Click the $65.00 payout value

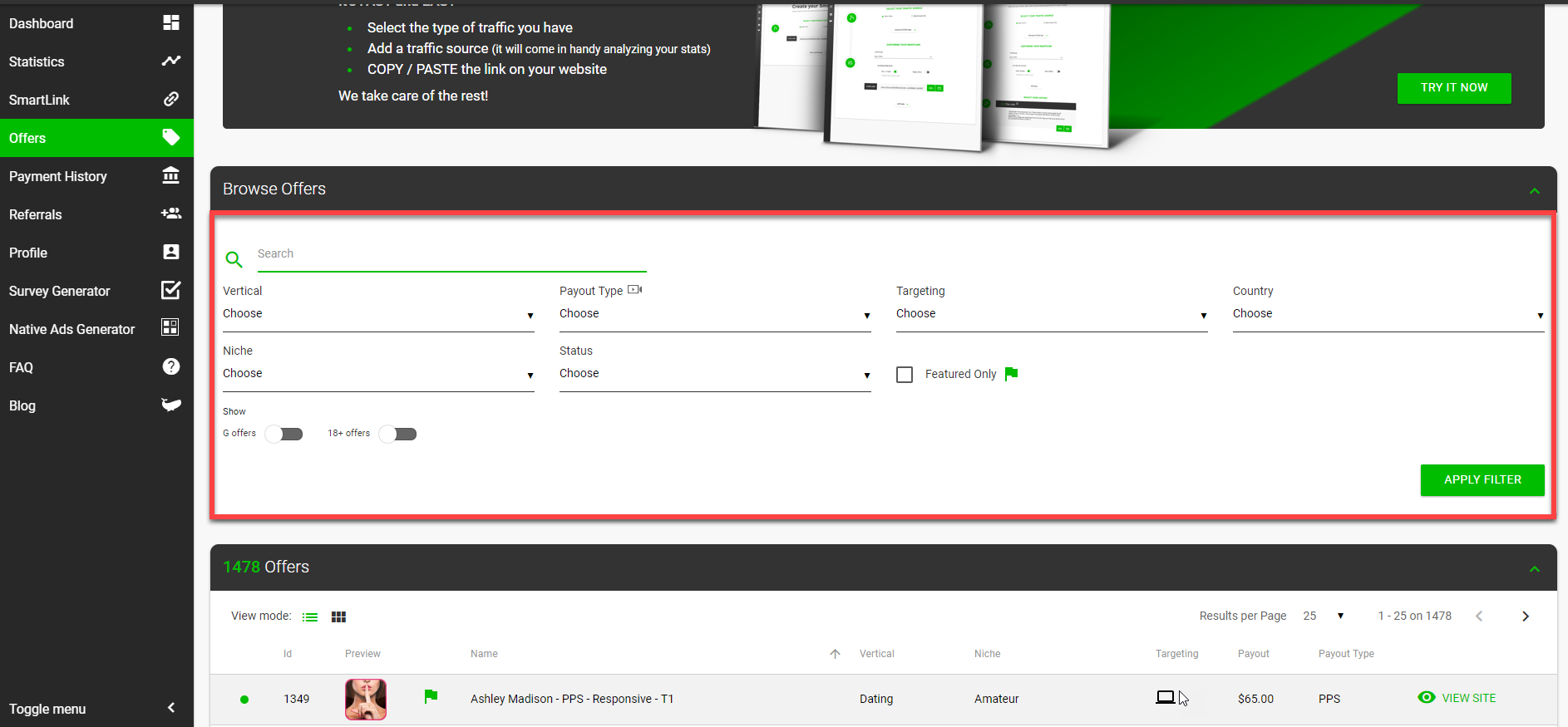(x=1255, y=699)
